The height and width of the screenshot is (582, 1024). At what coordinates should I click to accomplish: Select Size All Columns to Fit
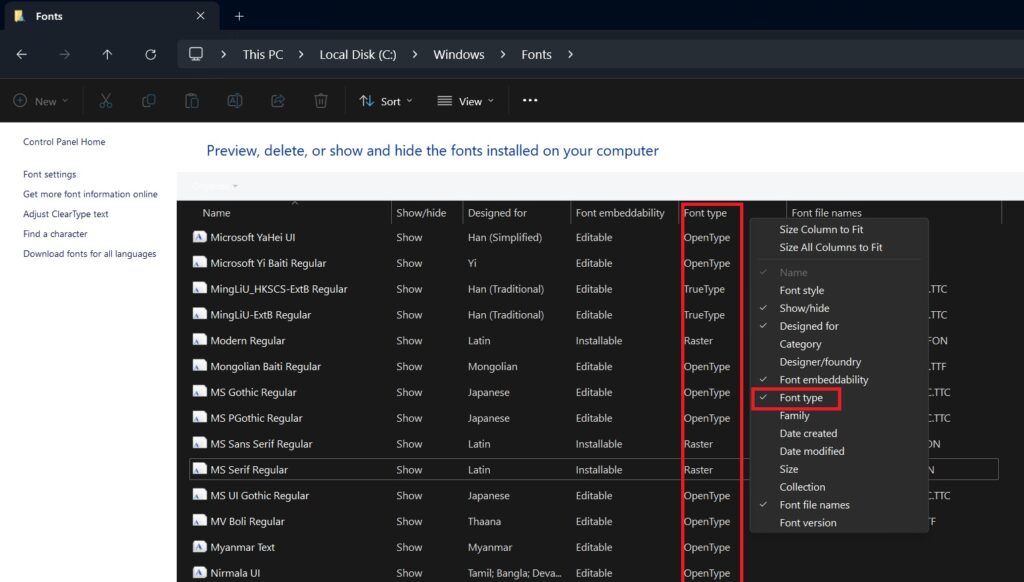click(832, 247)
